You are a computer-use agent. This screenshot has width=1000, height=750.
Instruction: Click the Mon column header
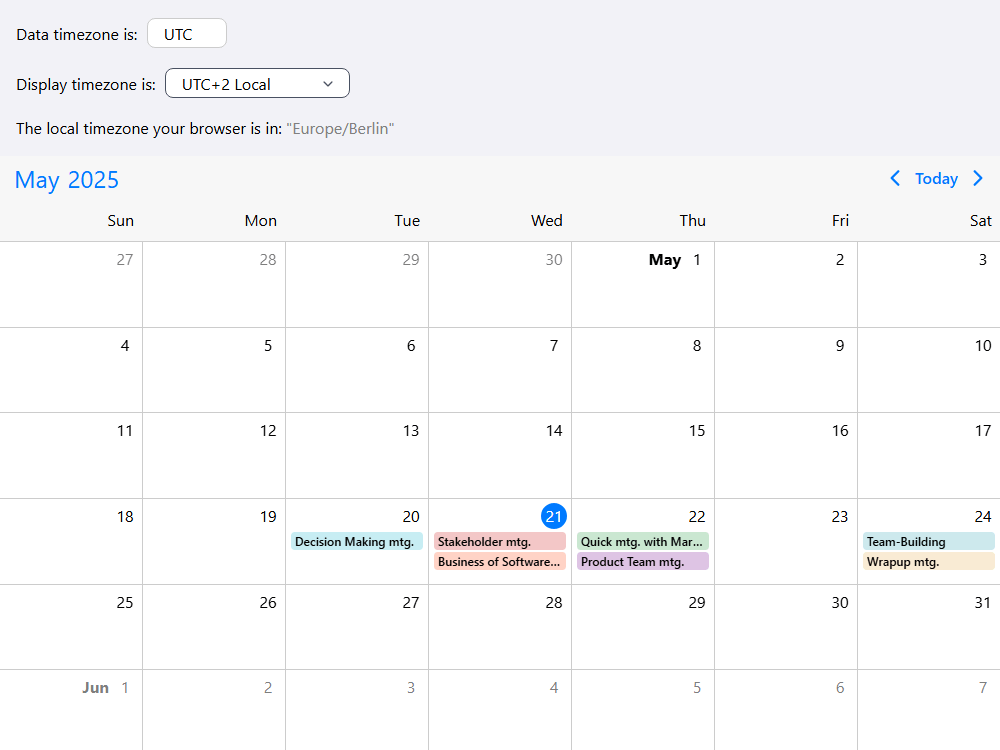(x=261, y=221)
